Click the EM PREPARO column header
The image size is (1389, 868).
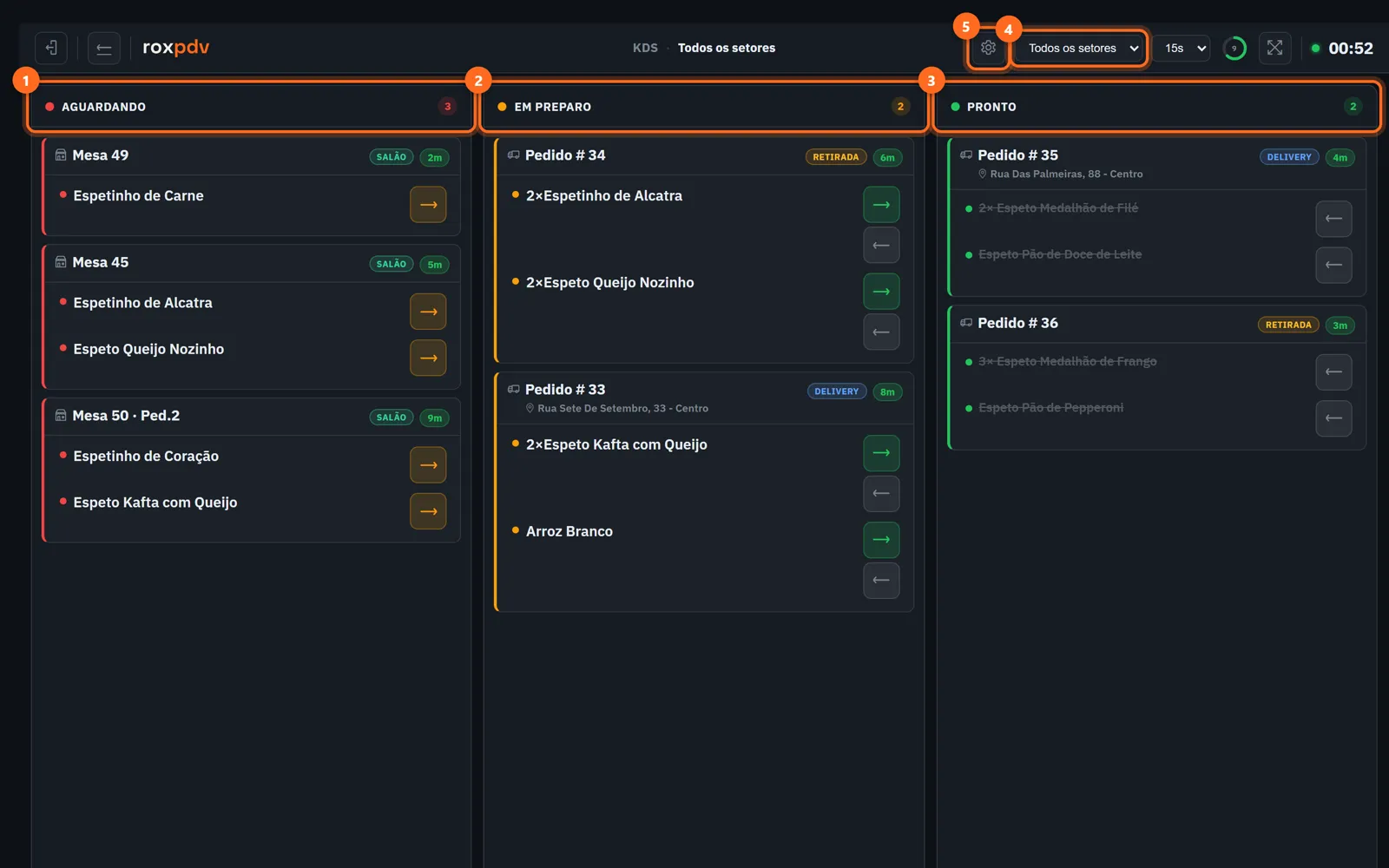coord(703,107)
